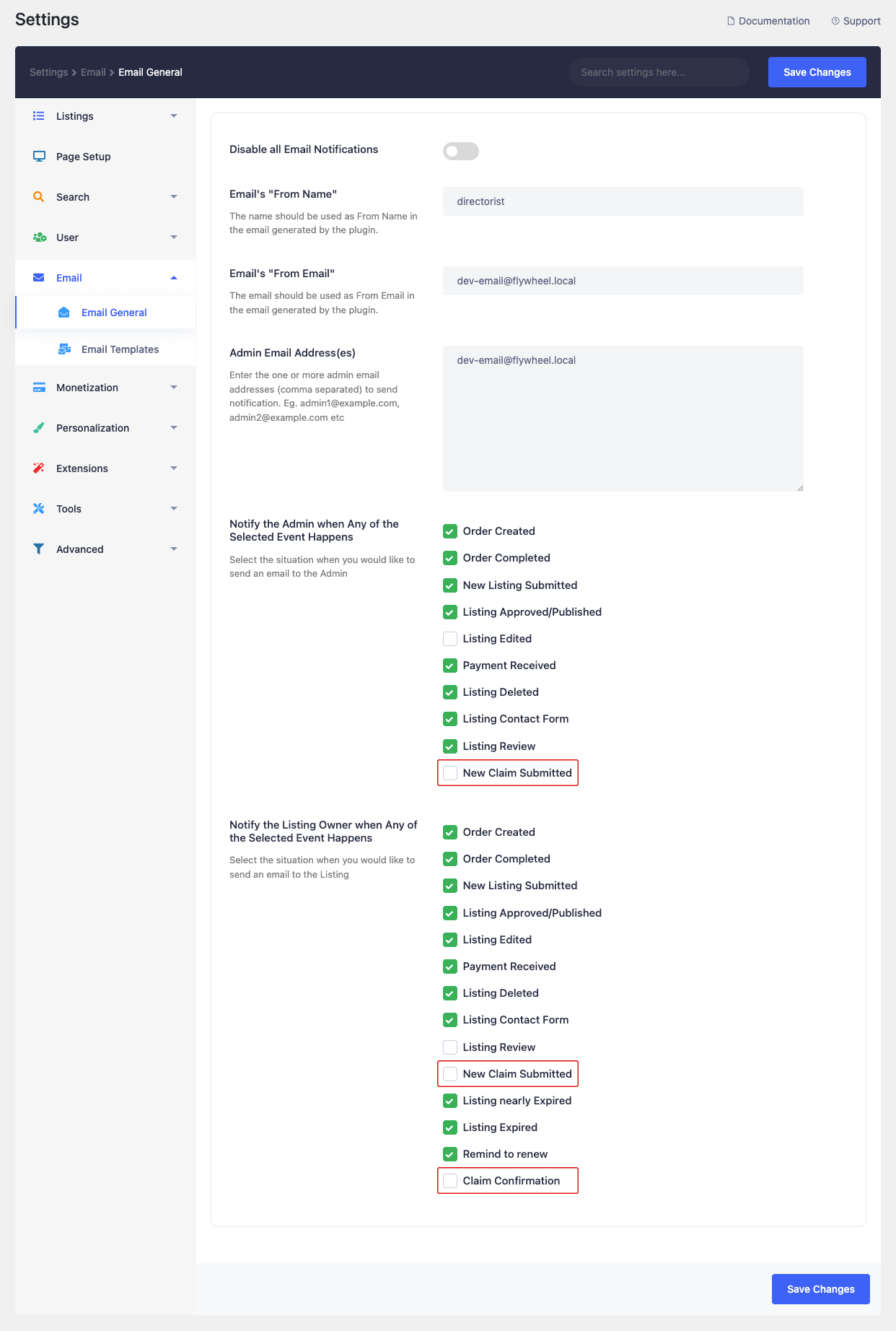Click the Monetization card icon
The image size is (896, 1331).
(x=39, y=388)
